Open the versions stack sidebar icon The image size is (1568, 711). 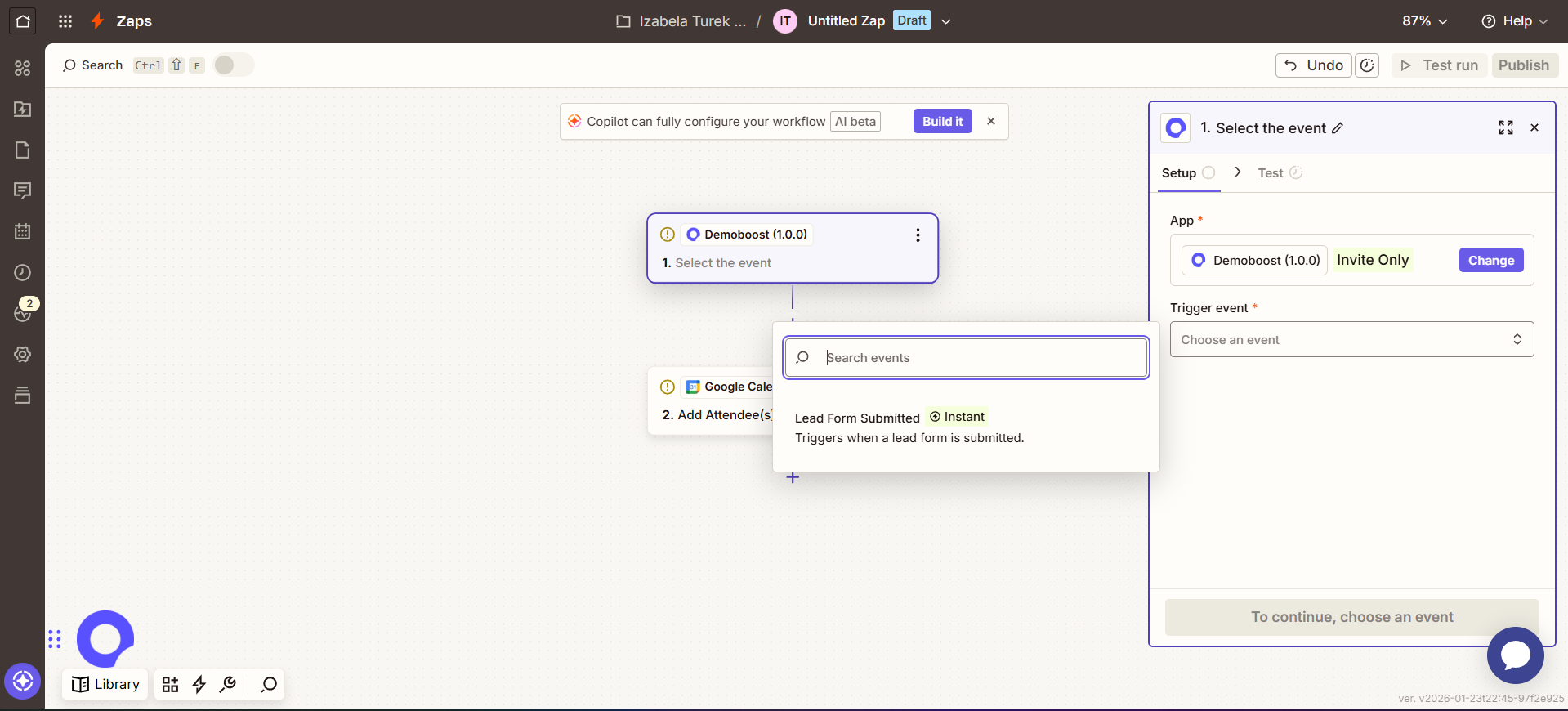(22, 395)
